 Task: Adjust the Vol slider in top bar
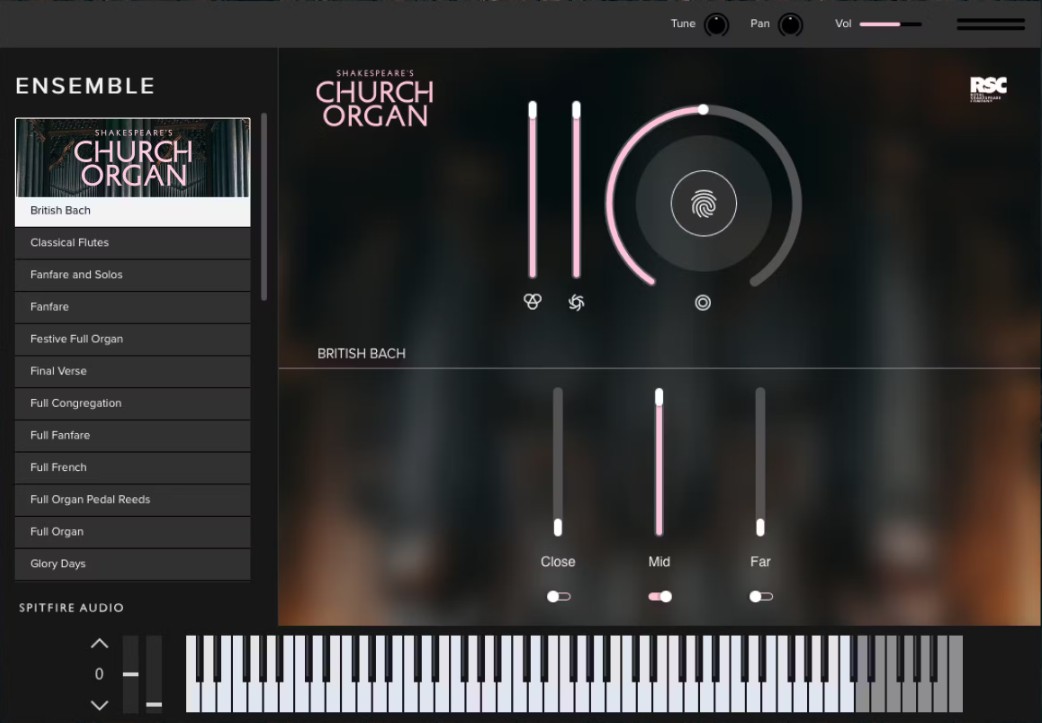(x=890, y=24)
